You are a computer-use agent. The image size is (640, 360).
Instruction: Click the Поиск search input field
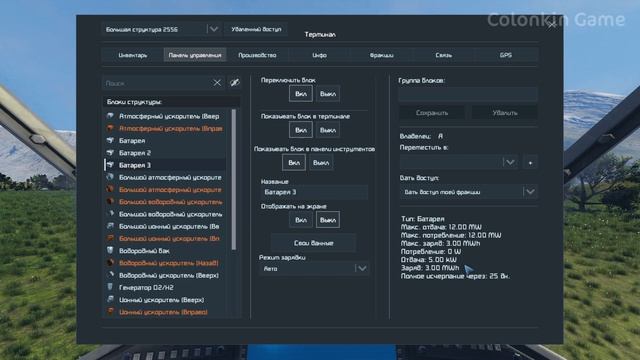156,83
